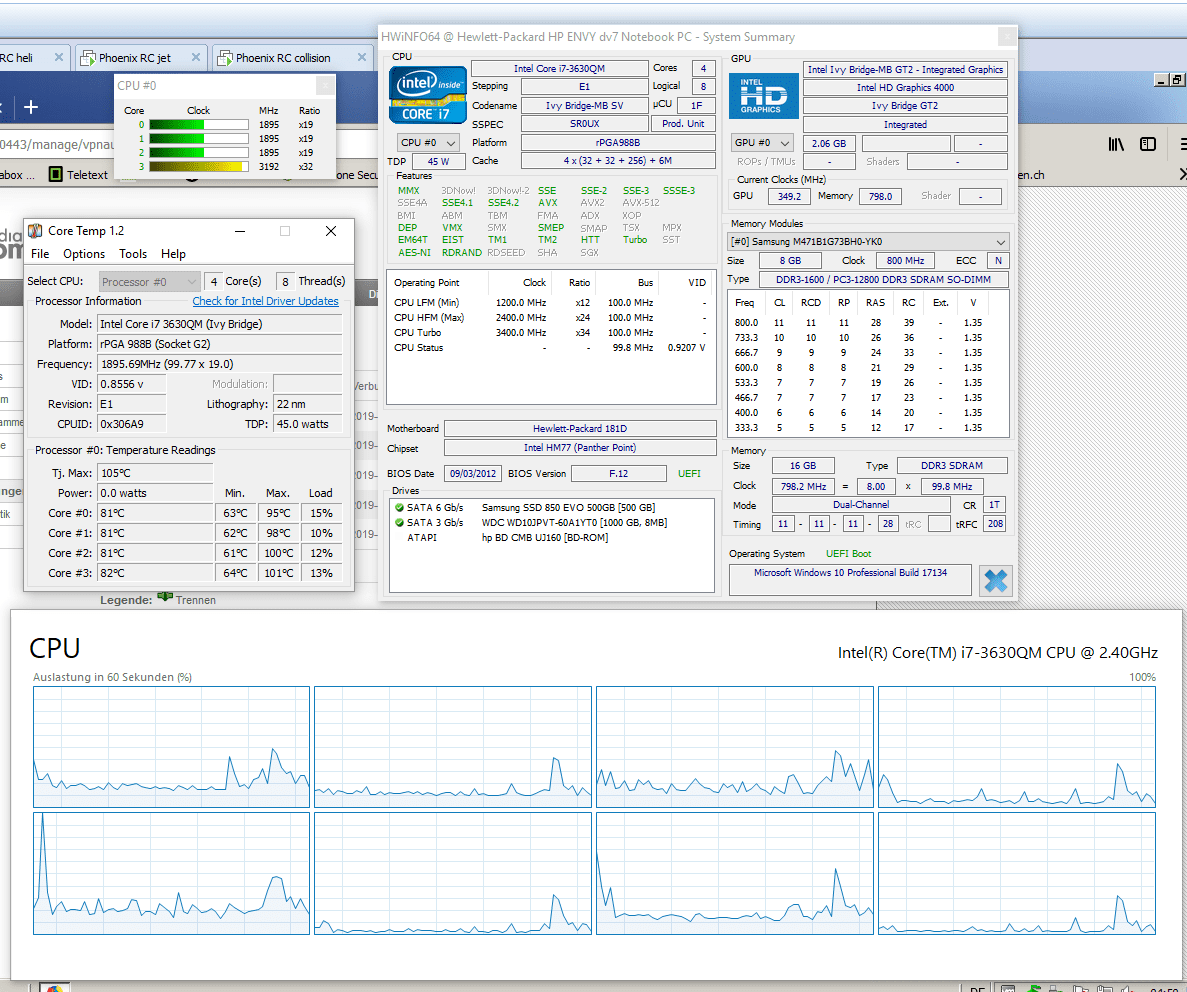
Task: Select the Samsung SSD 850 EVO drive row
Action: point(551,507)
